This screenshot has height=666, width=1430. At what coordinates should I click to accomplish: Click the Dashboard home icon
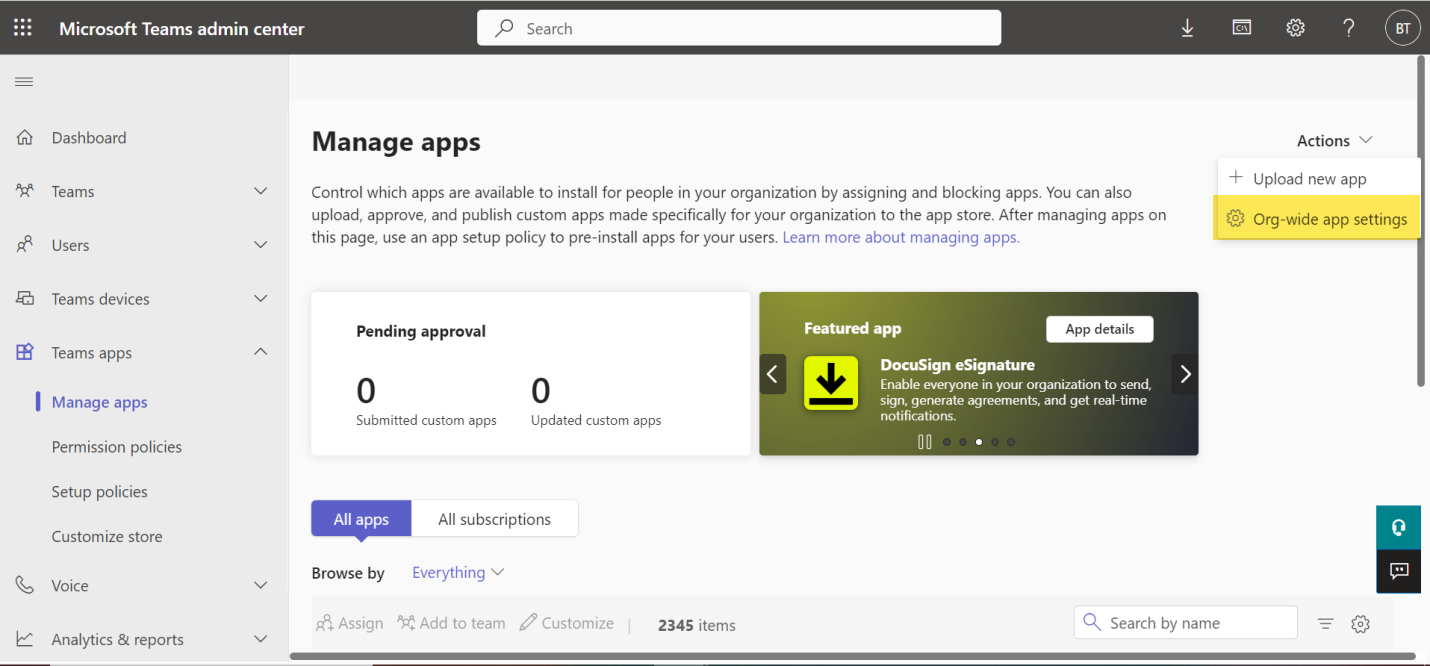(25, 138)
